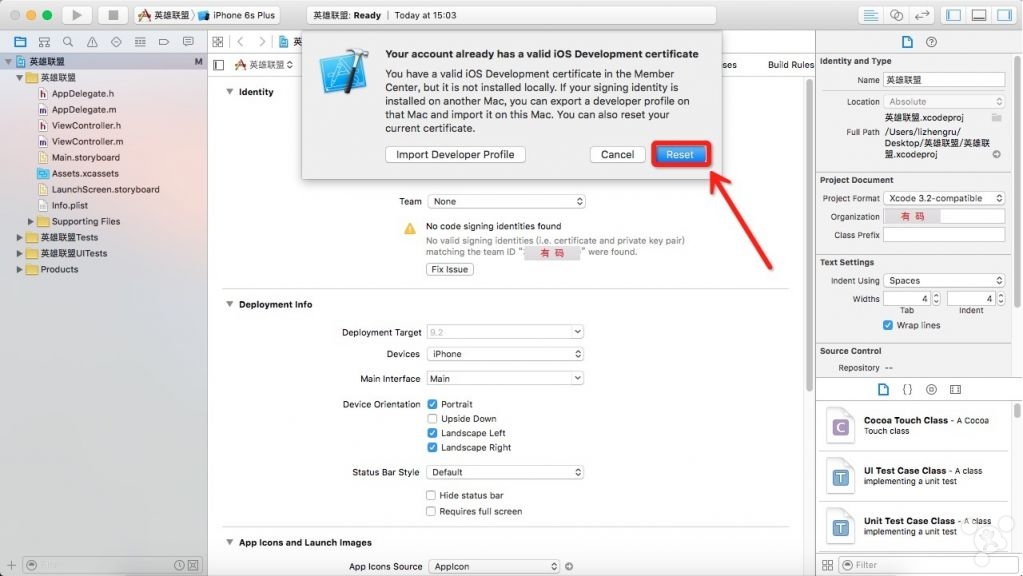This screenshot has height=576, width=1023.
Task: Open the Team dropdown showing None
Action: pos(505,202)
